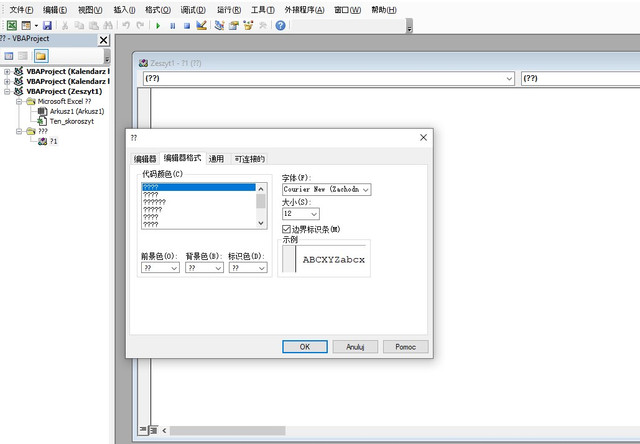The width and height of the screenshot is (640, 444).
Task: Click the Redo arrow icon
Action: click(x=140, y=25)
